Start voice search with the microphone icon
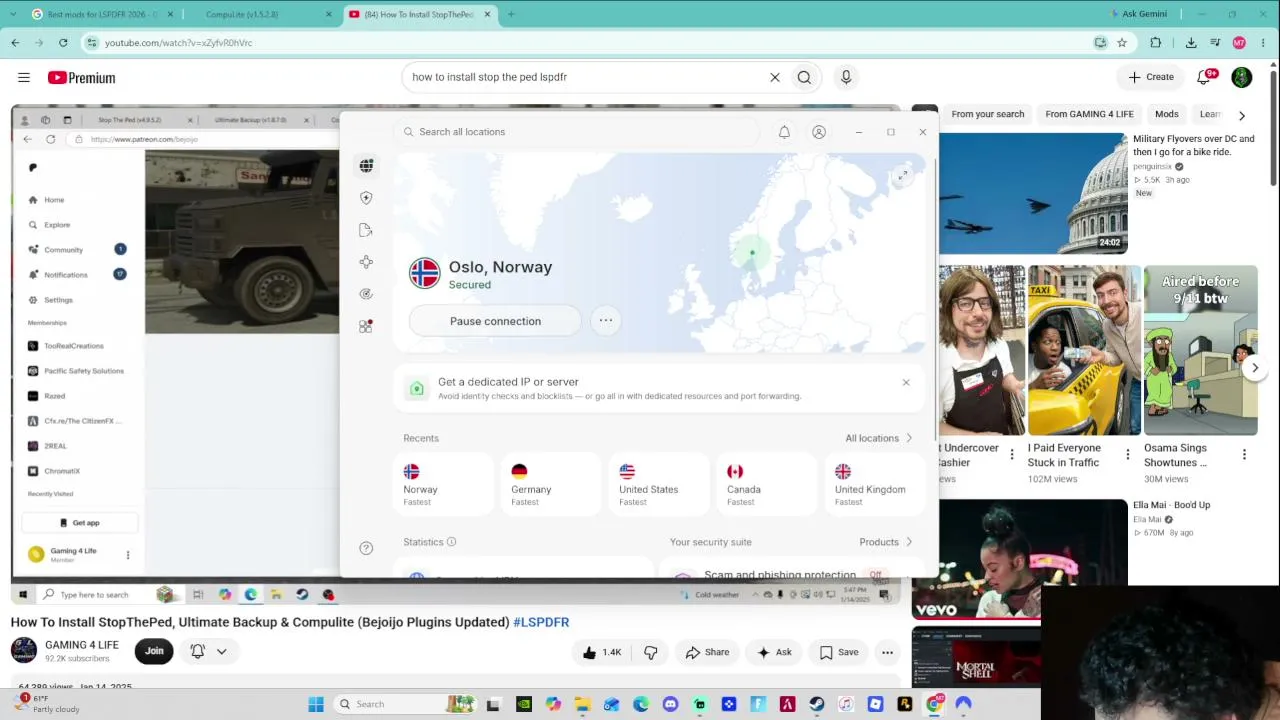The image size is (1280, 720). (x=846, y=77)
